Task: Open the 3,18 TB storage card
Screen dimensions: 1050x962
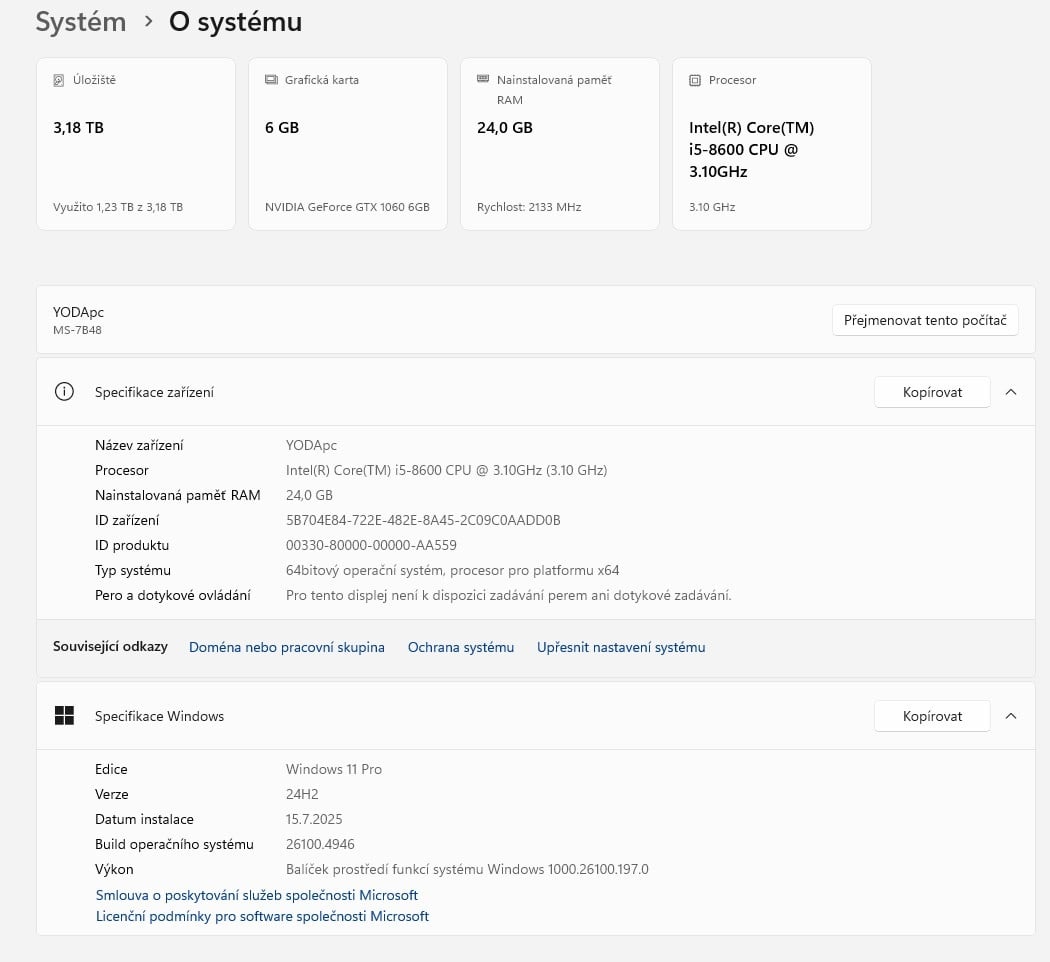Action: (135, 145)
